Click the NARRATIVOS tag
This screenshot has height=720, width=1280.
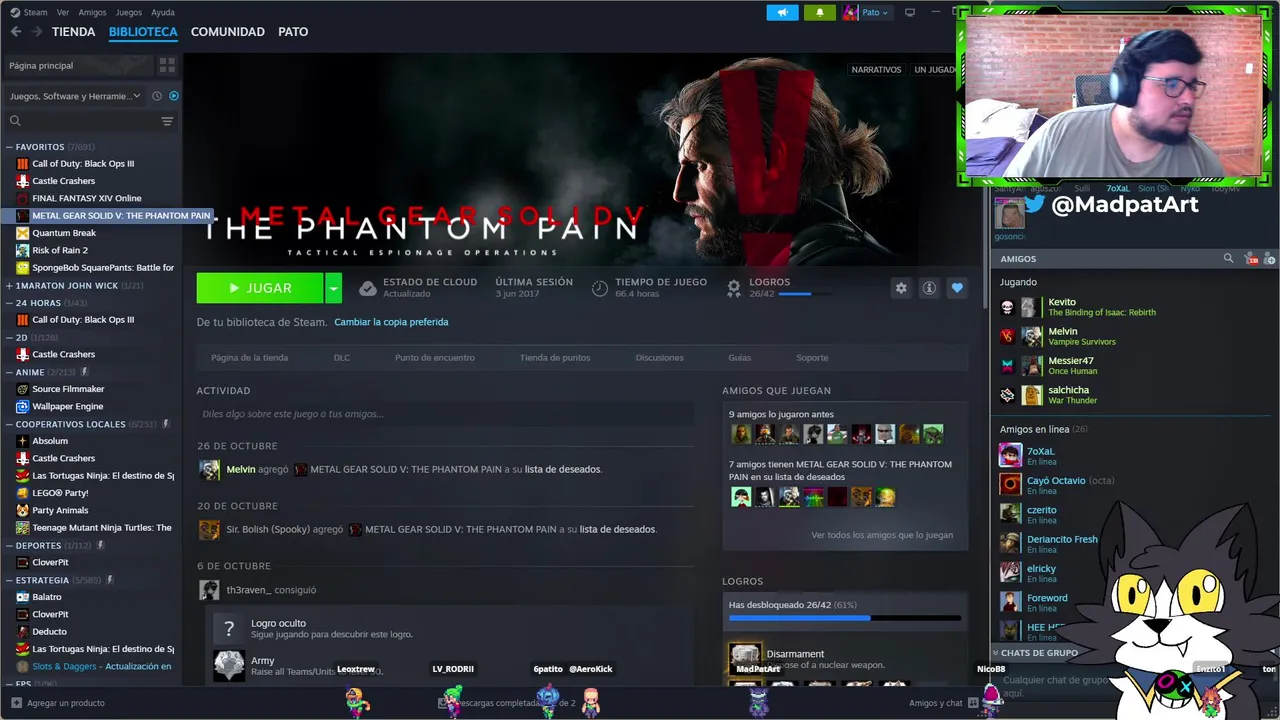pyautogui.click(x=876, y=70)
